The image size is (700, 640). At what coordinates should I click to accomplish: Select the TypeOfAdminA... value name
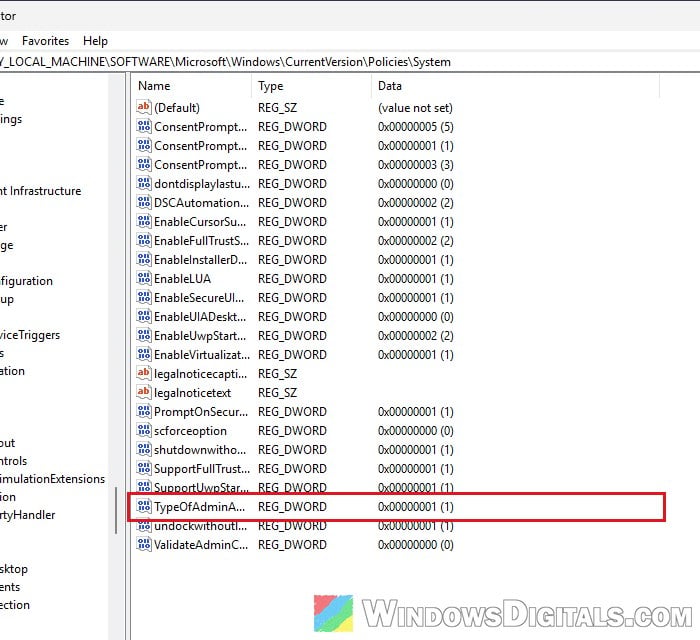click(x=199, y=507)
